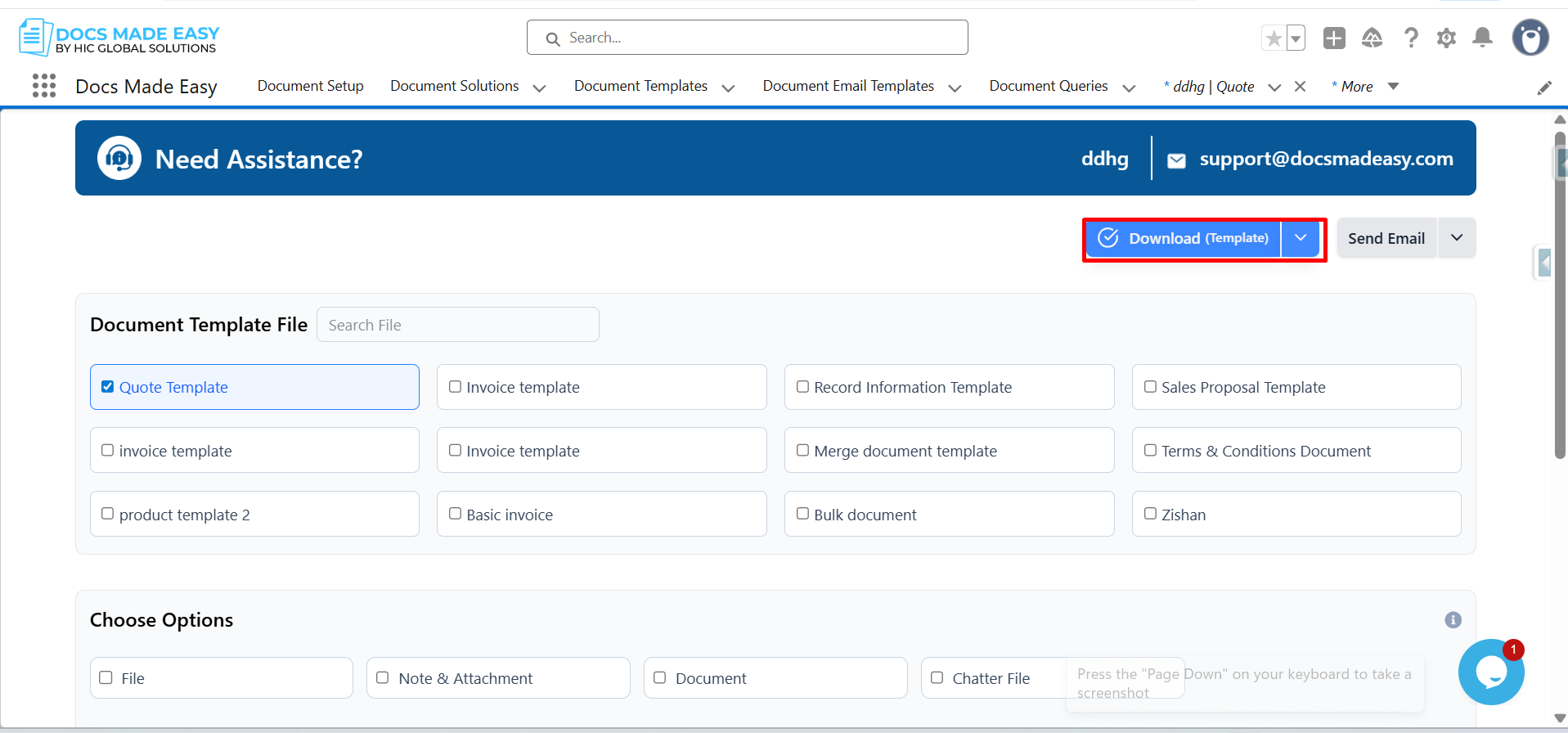Click the Help question mark icon
Image resolution: width=1568 pixels, height=733 pixels.
point(1411,38)
